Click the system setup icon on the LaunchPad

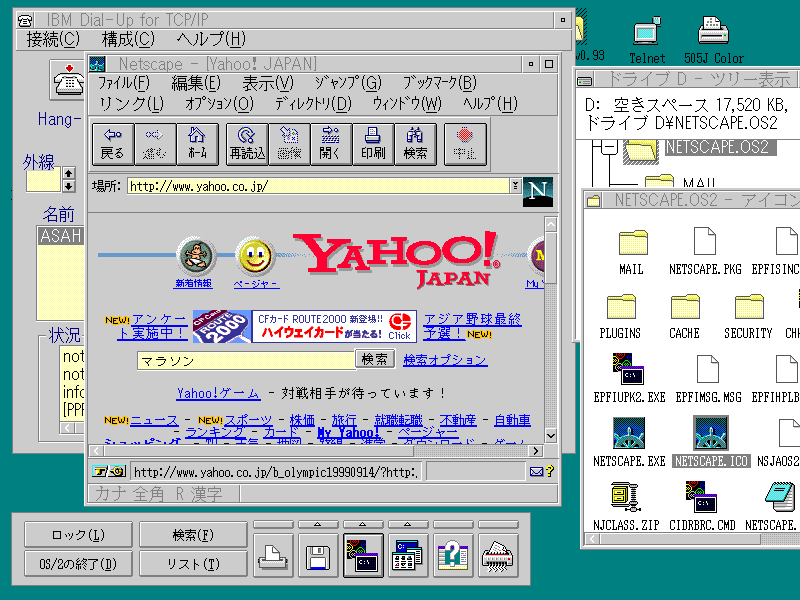pyautogui.click(x=408, y=556)
